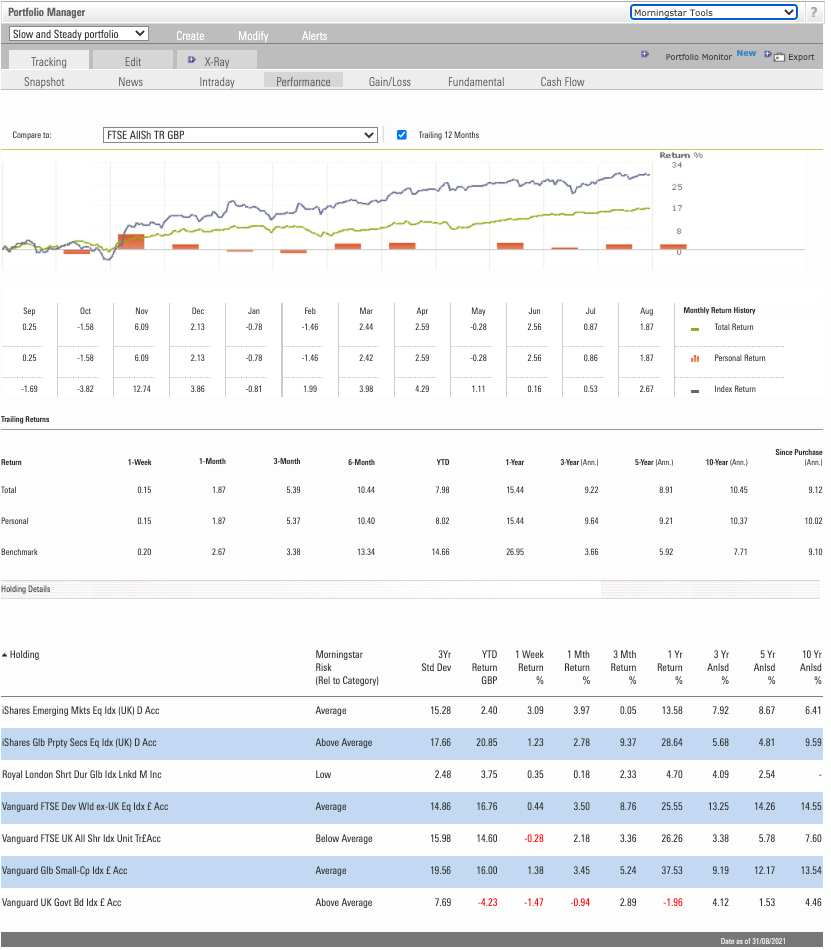Open the Create menu
Viewport: 831px width, 950px height.
190,35
